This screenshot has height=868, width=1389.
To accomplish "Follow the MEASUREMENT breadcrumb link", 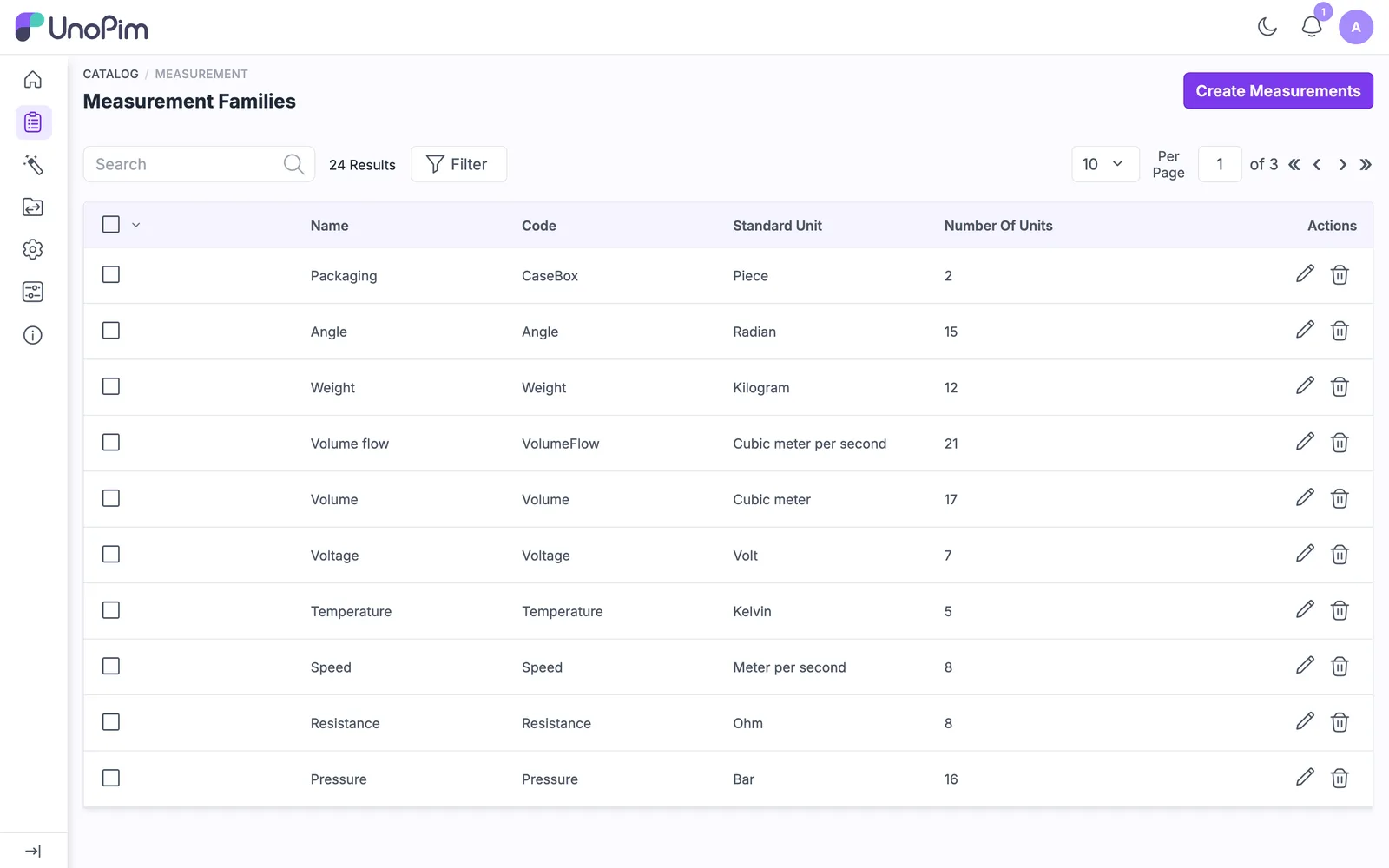I will [201, 74].
